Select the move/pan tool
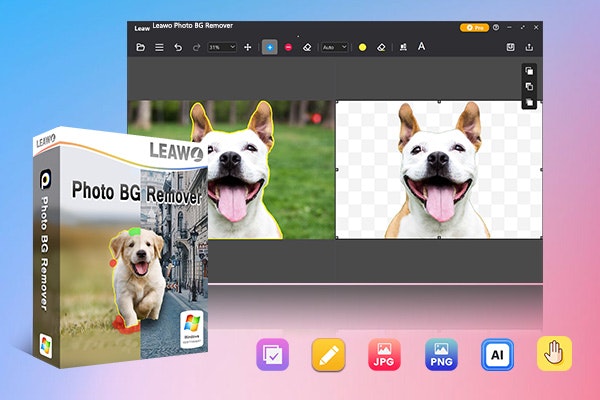This screenshot has width=600, height=400. coord(248,47)
